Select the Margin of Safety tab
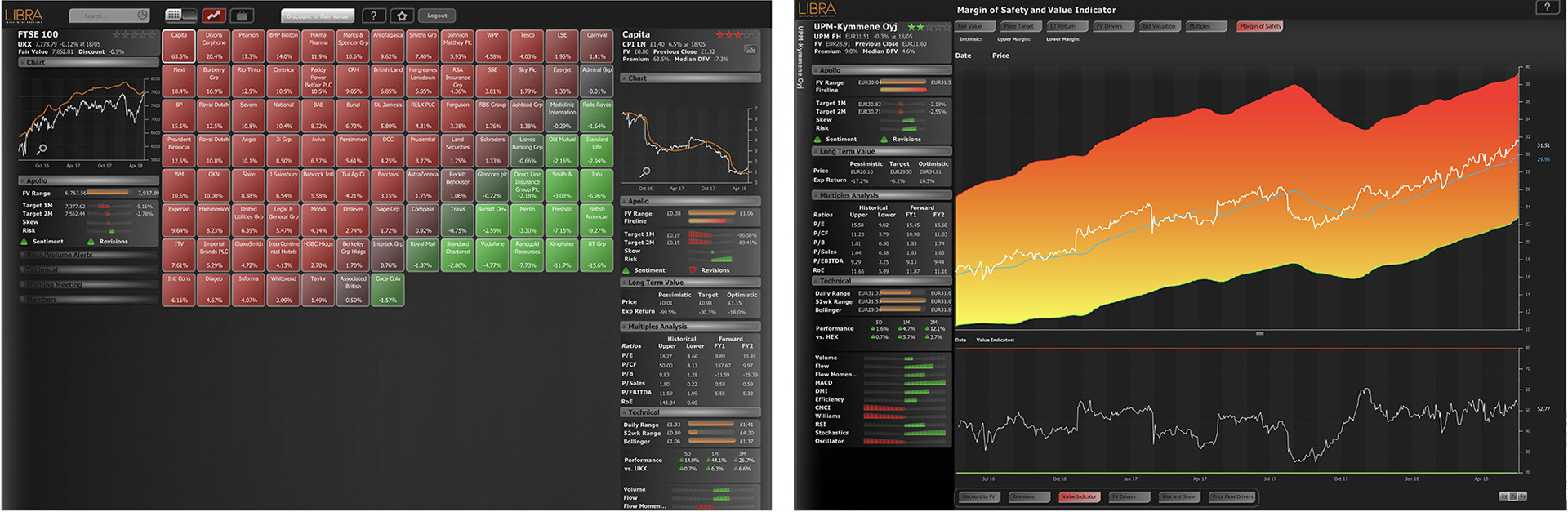 (1260, 26)
